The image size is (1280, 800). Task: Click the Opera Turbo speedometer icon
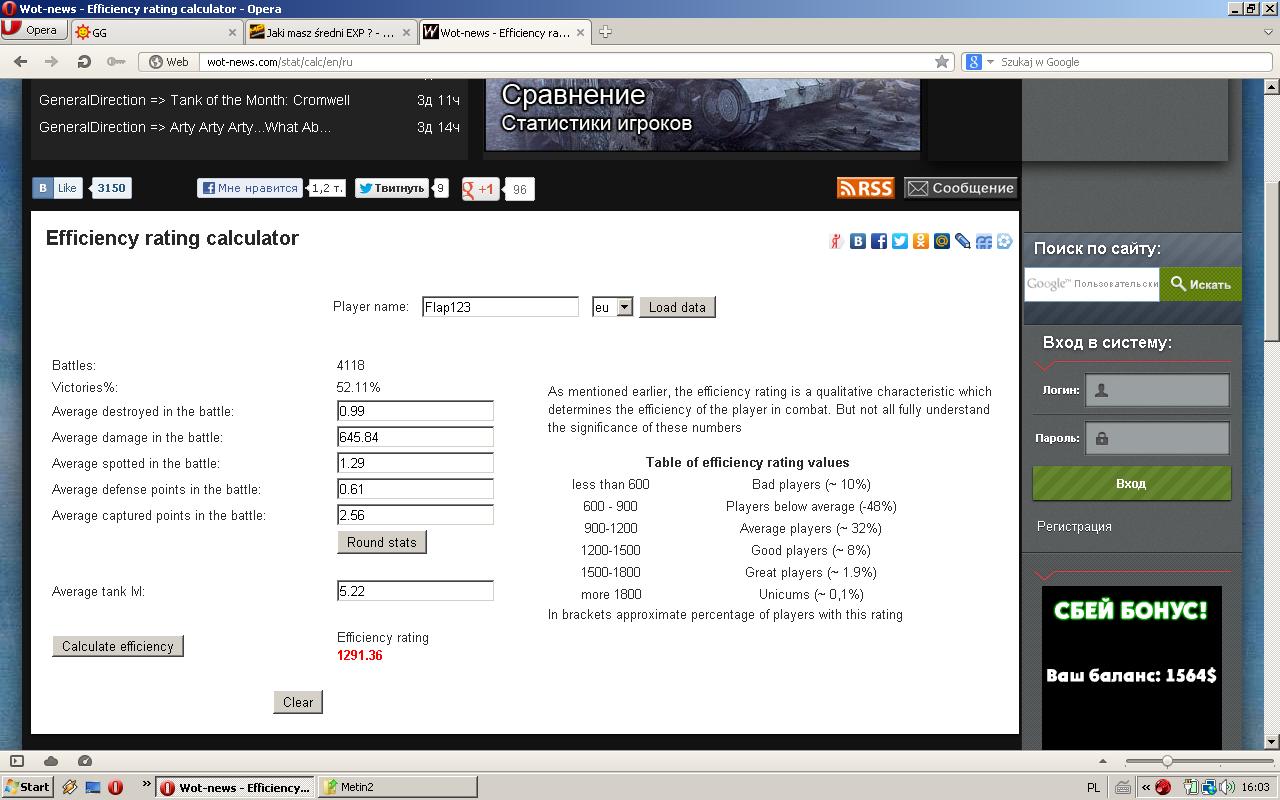85,761
